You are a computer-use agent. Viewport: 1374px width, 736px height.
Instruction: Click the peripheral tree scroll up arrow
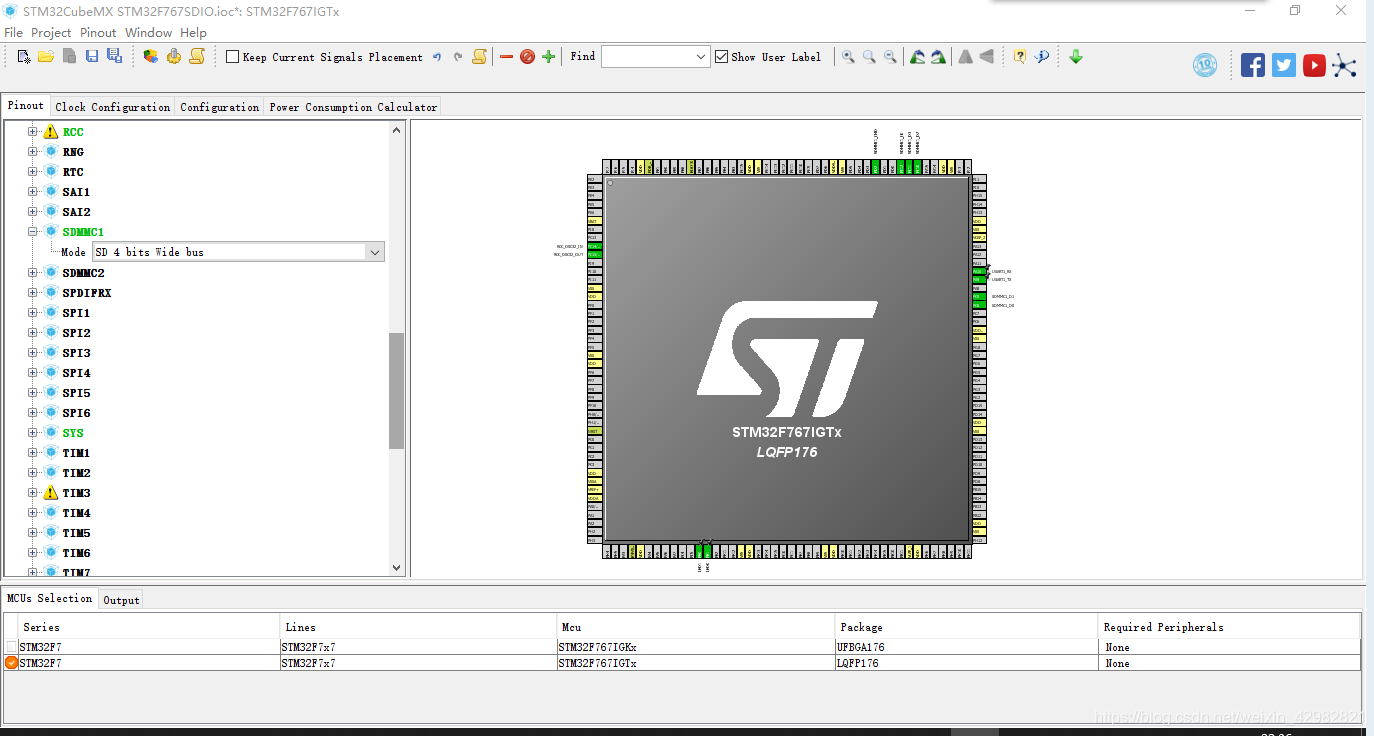tap(396, 130)
